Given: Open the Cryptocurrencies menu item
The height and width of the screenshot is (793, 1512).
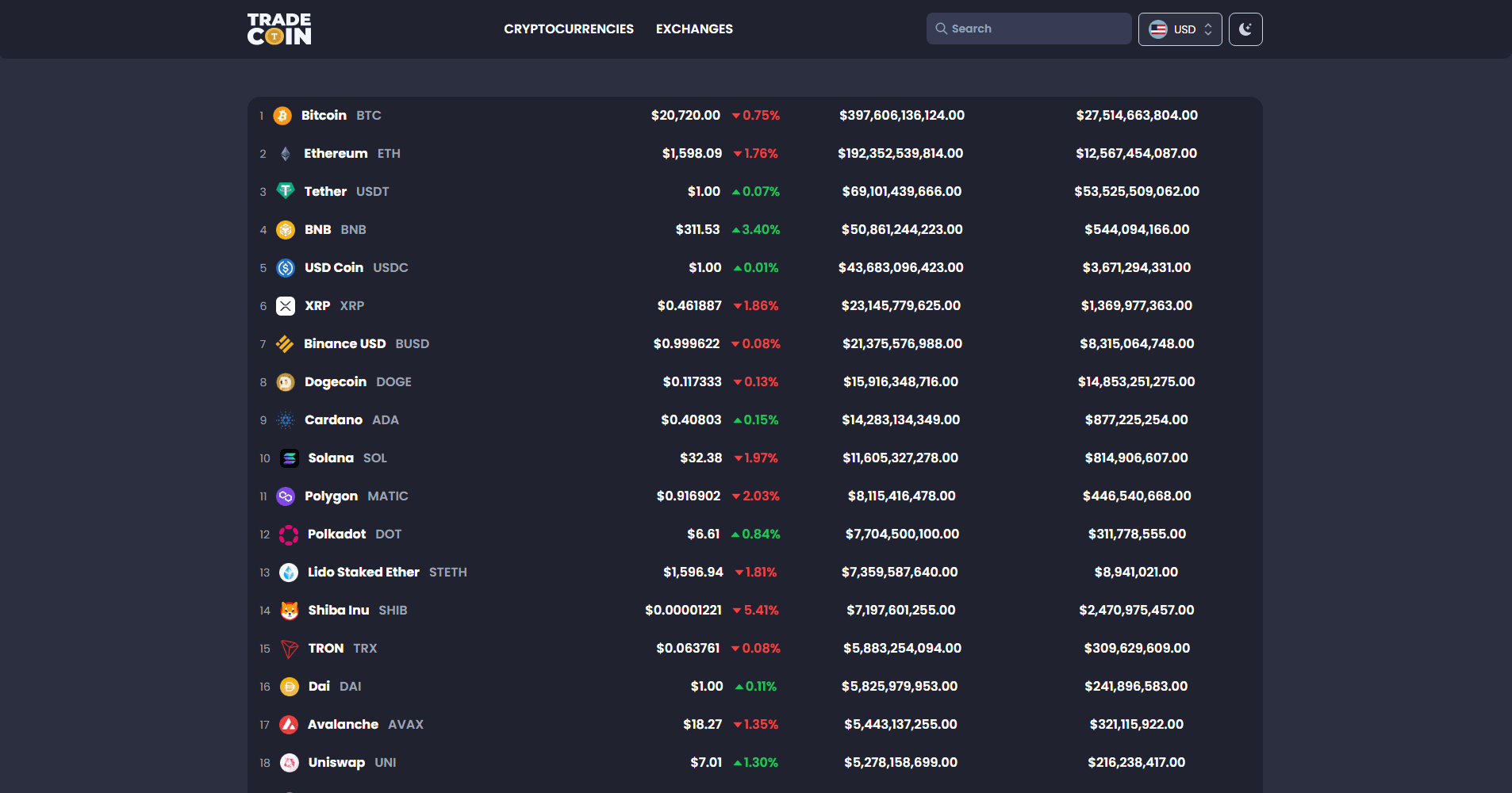Looking at the screenshot, I should [569, 29].
